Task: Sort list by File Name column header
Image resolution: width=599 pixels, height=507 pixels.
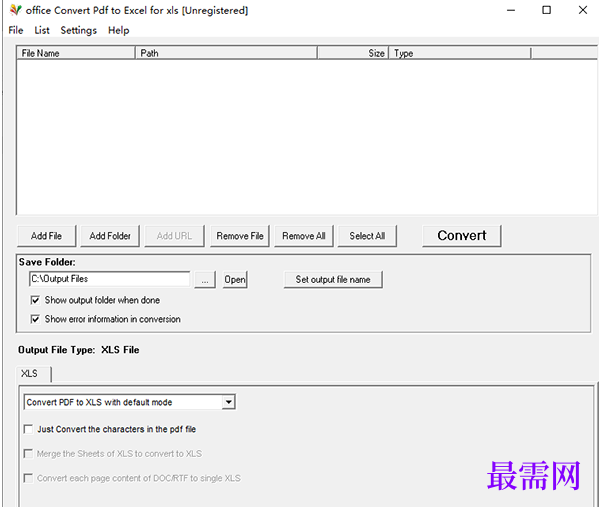Action: click(76, 53)
